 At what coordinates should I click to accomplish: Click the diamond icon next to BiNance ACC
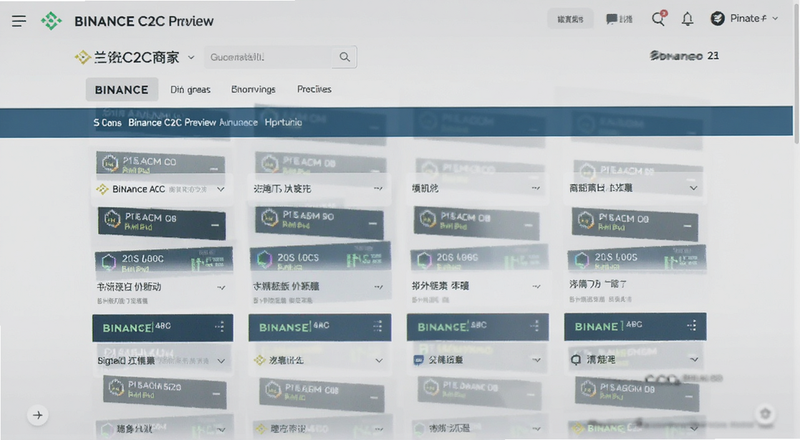pyautogui.click(x=103, y=189)
